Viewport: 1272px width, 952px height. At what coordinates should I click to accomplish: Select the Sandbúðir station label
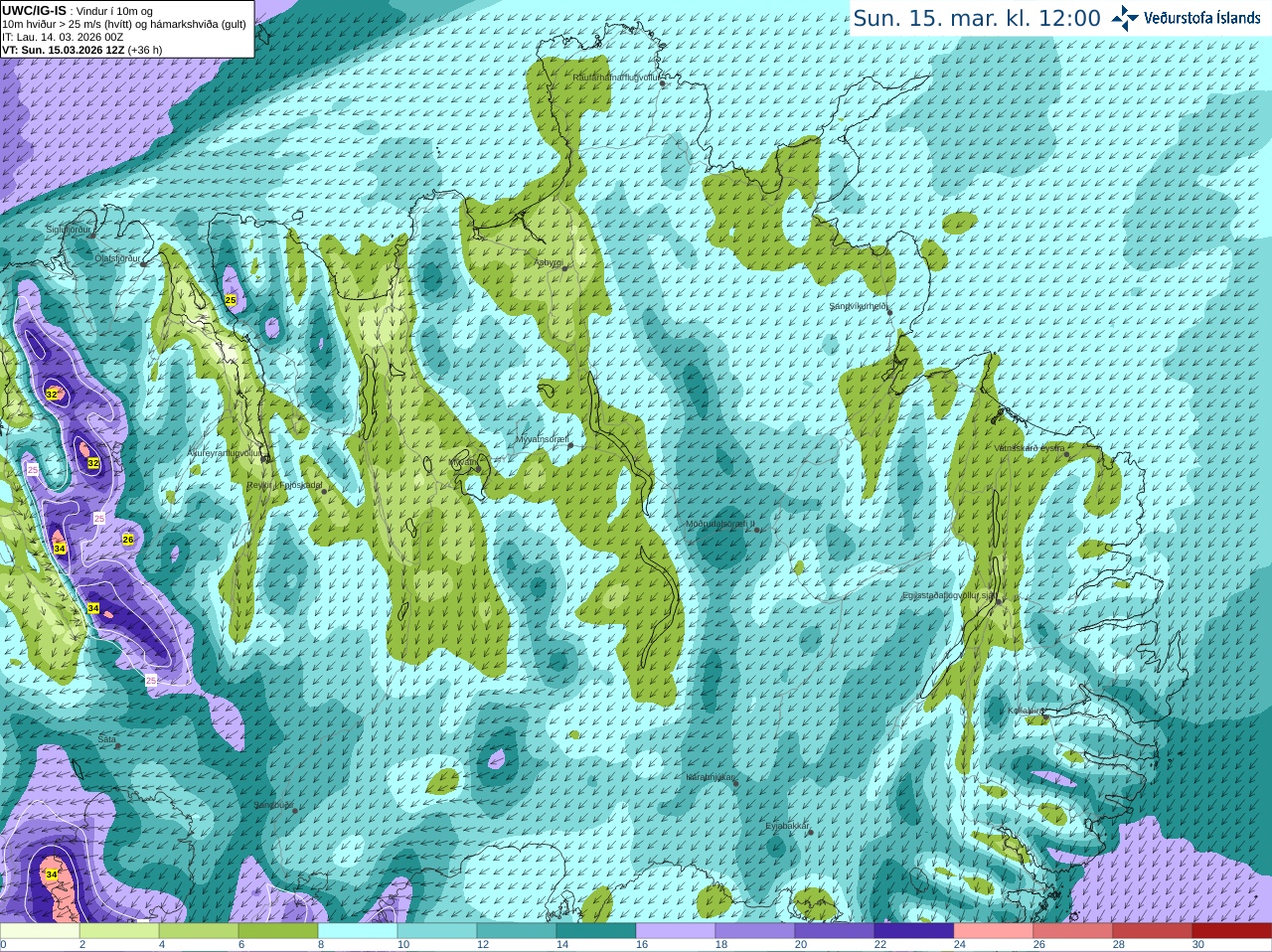pyautogui.click(x=273, y=805)
